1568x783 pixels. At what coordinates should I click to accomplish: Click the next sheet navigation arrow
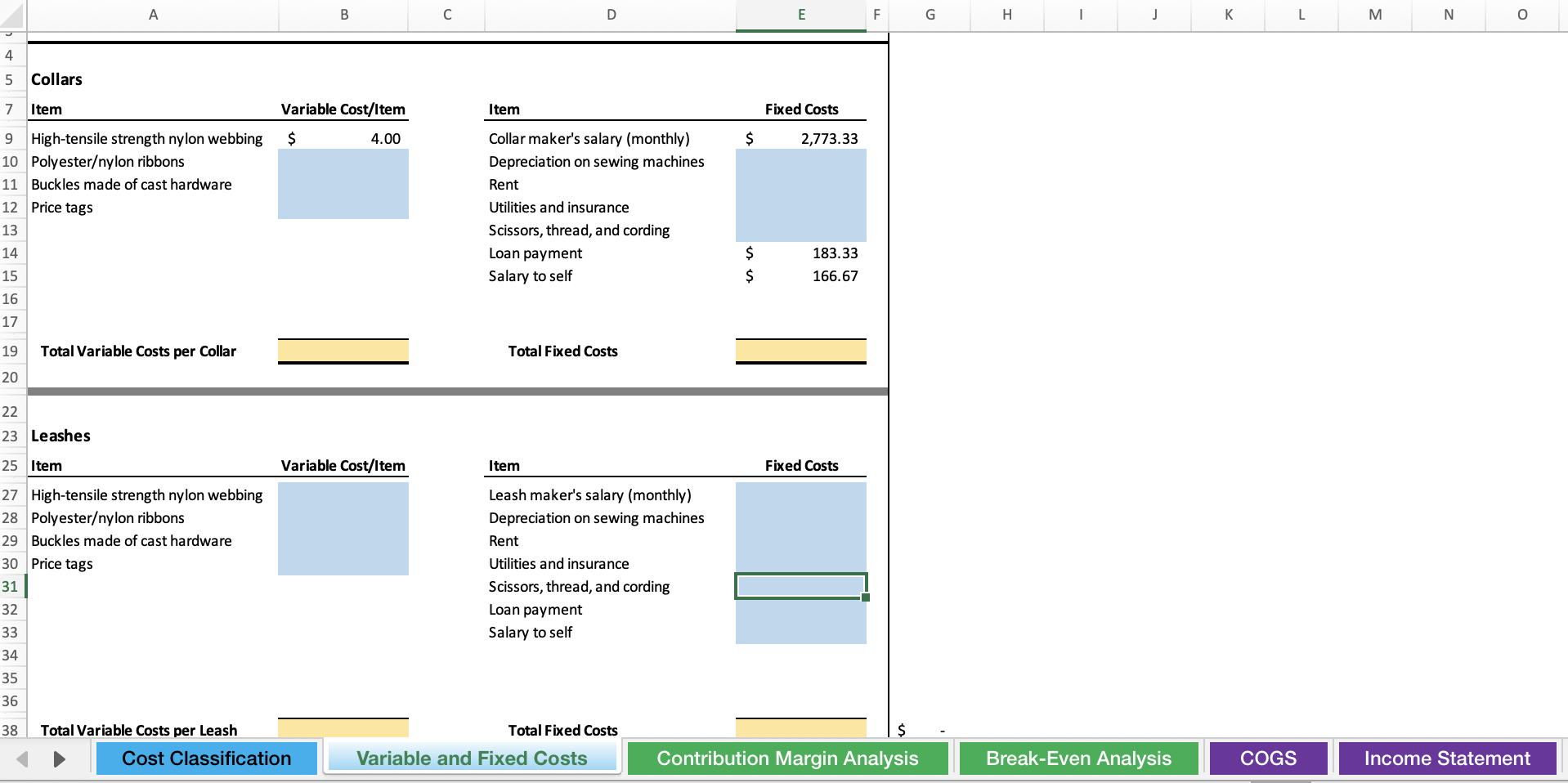tap(59, 758)
